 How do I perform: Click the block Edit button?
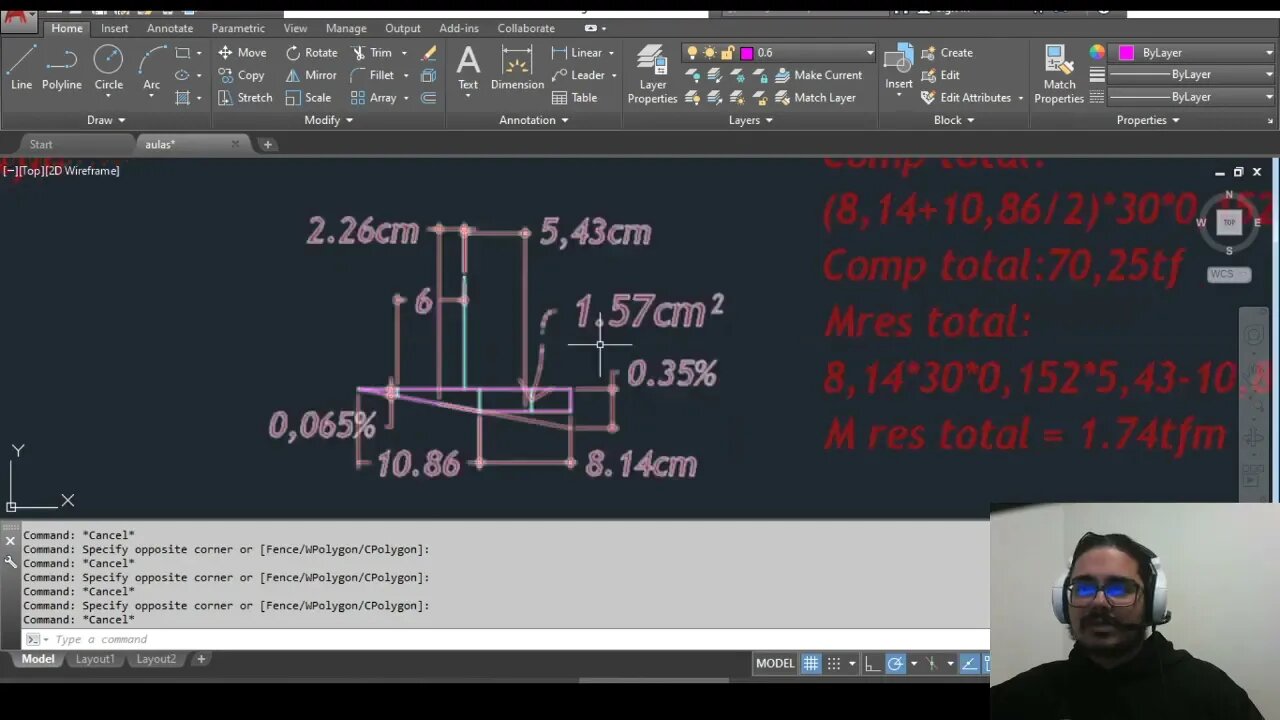(x=940, y=75)
